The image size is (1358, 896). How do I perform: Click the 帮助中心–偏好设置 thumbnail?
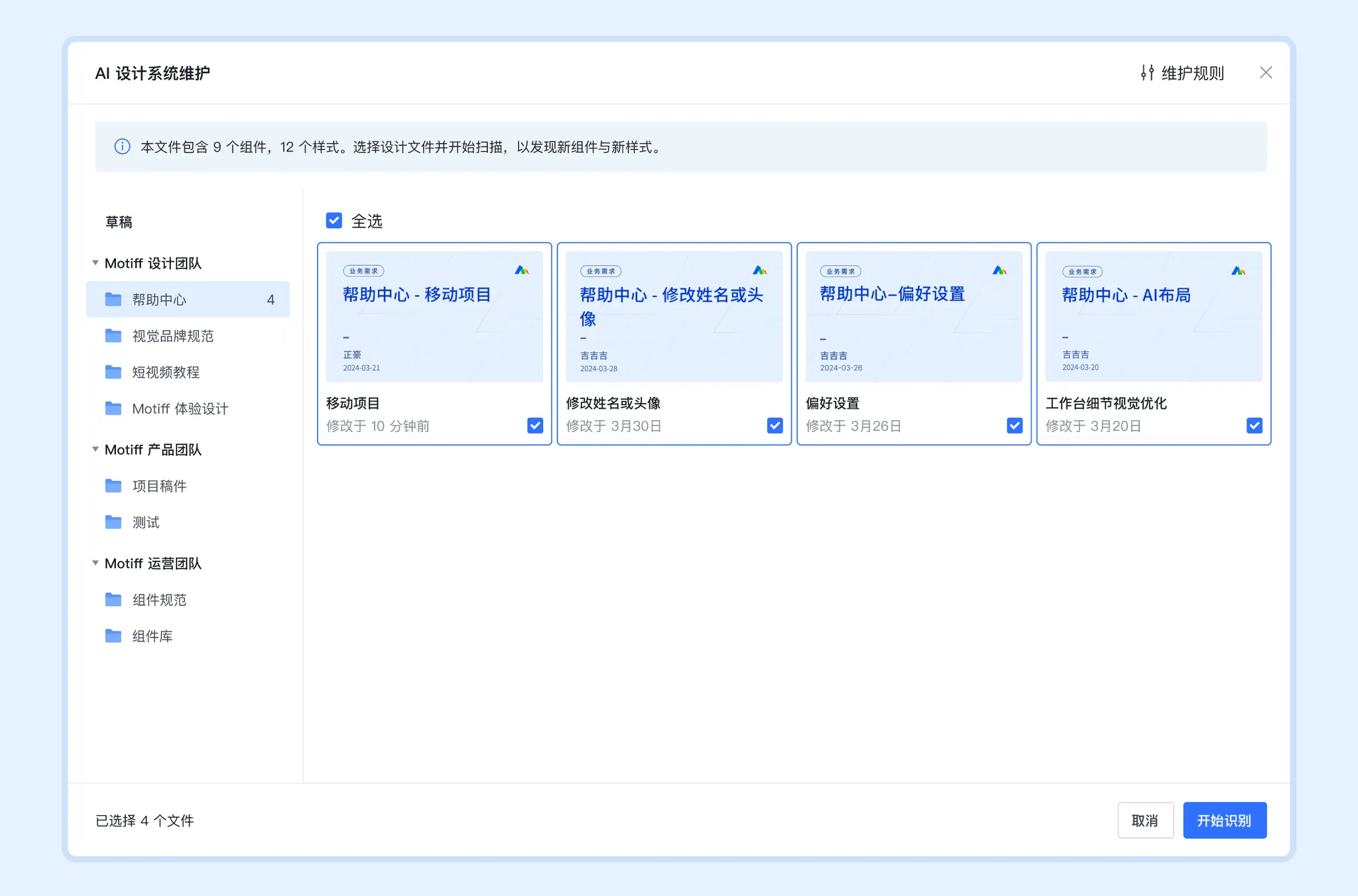[914, 316]
